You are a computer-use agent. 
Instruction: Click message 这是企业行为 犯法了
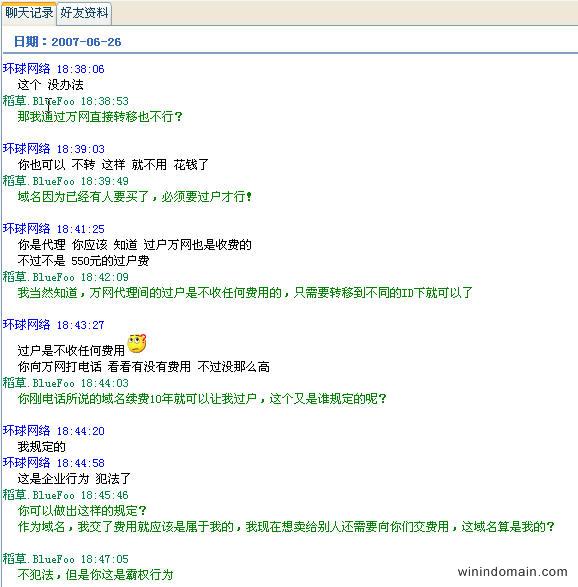[x=74, y=478]
